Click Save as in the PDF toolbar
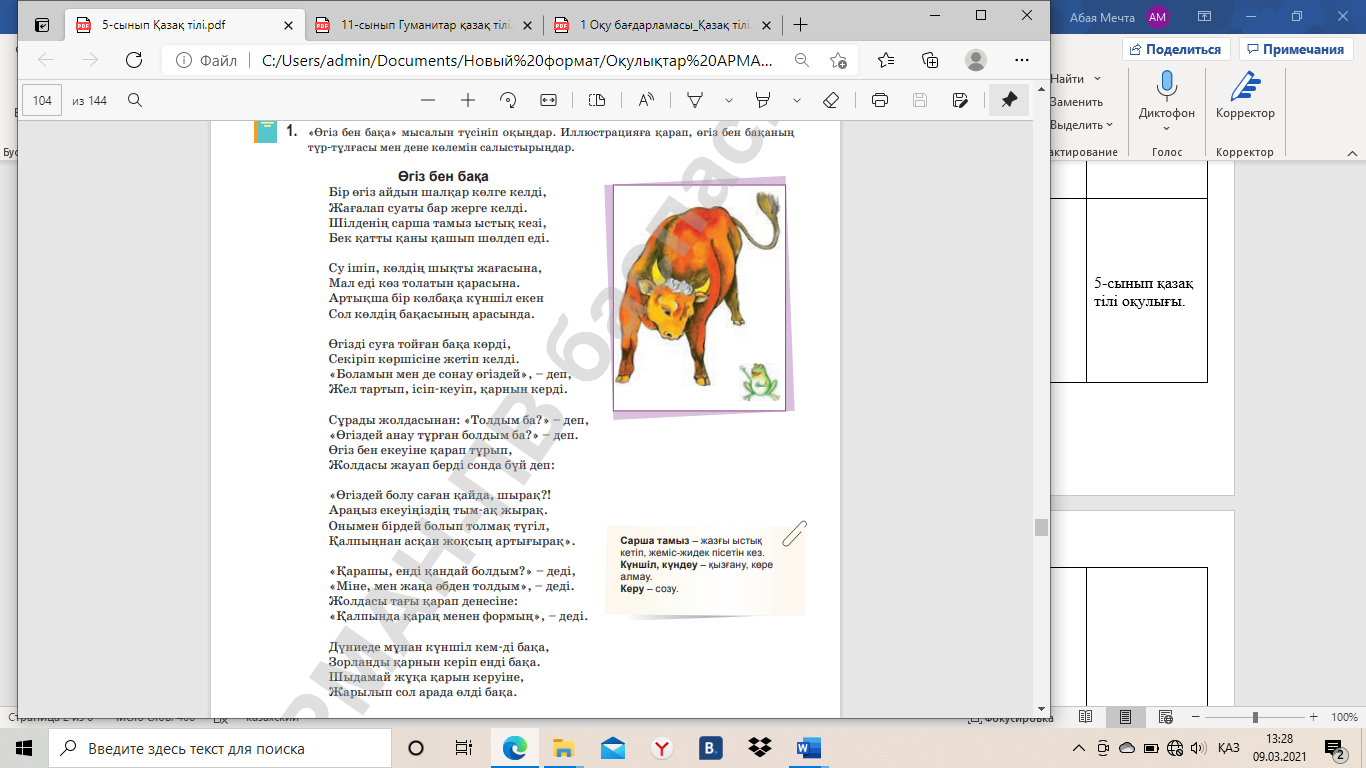Screen dimensions: 1366x768 click(x=960, y=100)
